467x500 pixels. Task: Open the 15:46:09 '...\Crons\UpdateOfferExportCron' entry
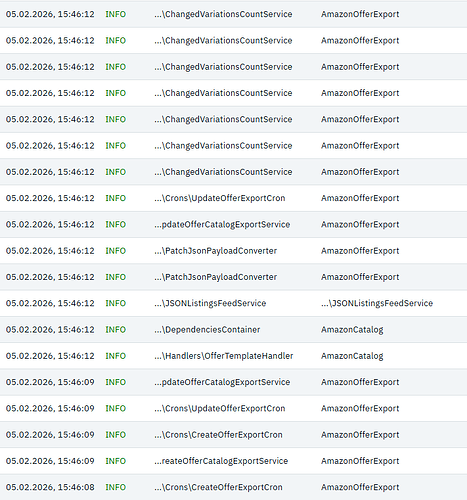point(220,409)
